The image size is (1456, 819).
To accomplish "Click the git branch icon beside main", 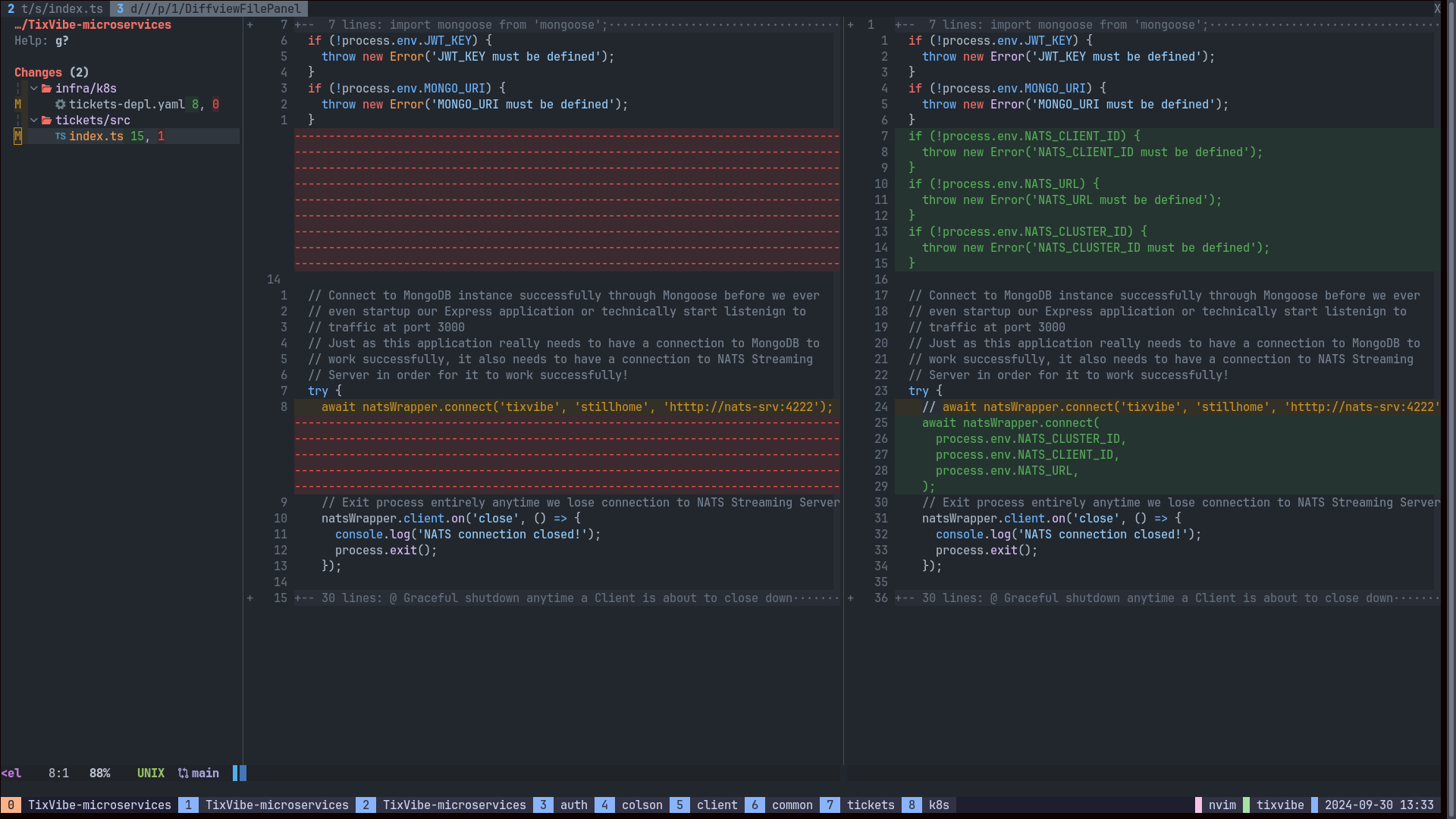I will (183, 773).
